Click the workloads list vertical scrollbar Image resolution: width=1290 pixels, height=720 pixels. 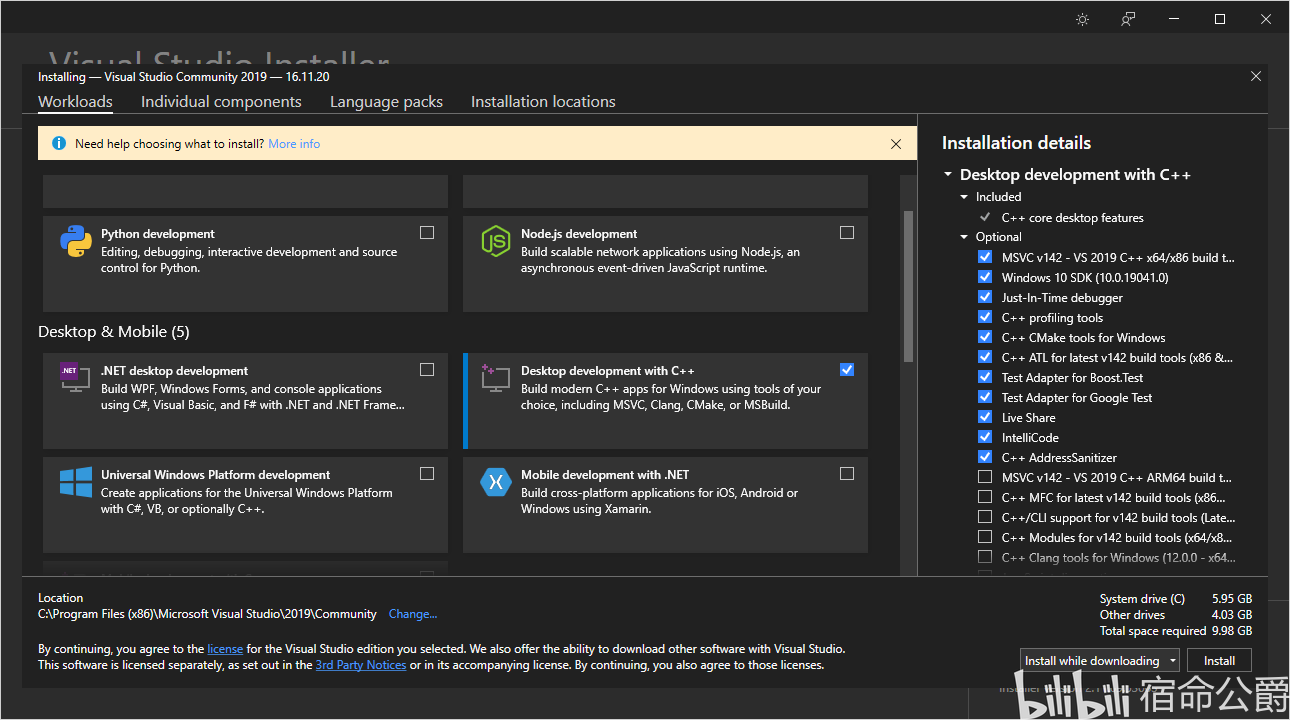[x=908, y=285]
